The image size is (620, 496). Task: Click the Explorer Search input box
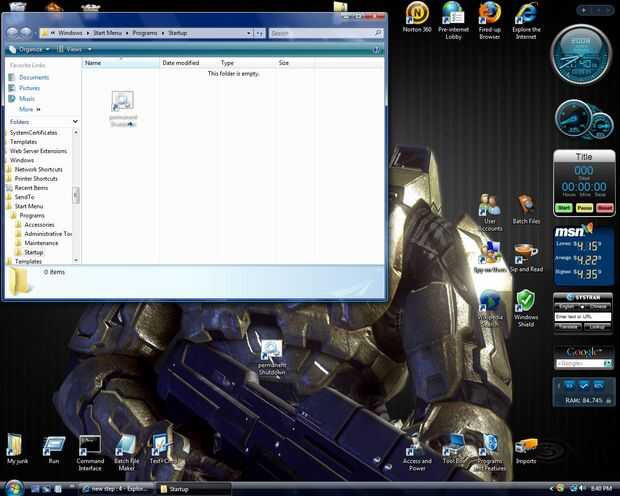click(x=321, y=33)
